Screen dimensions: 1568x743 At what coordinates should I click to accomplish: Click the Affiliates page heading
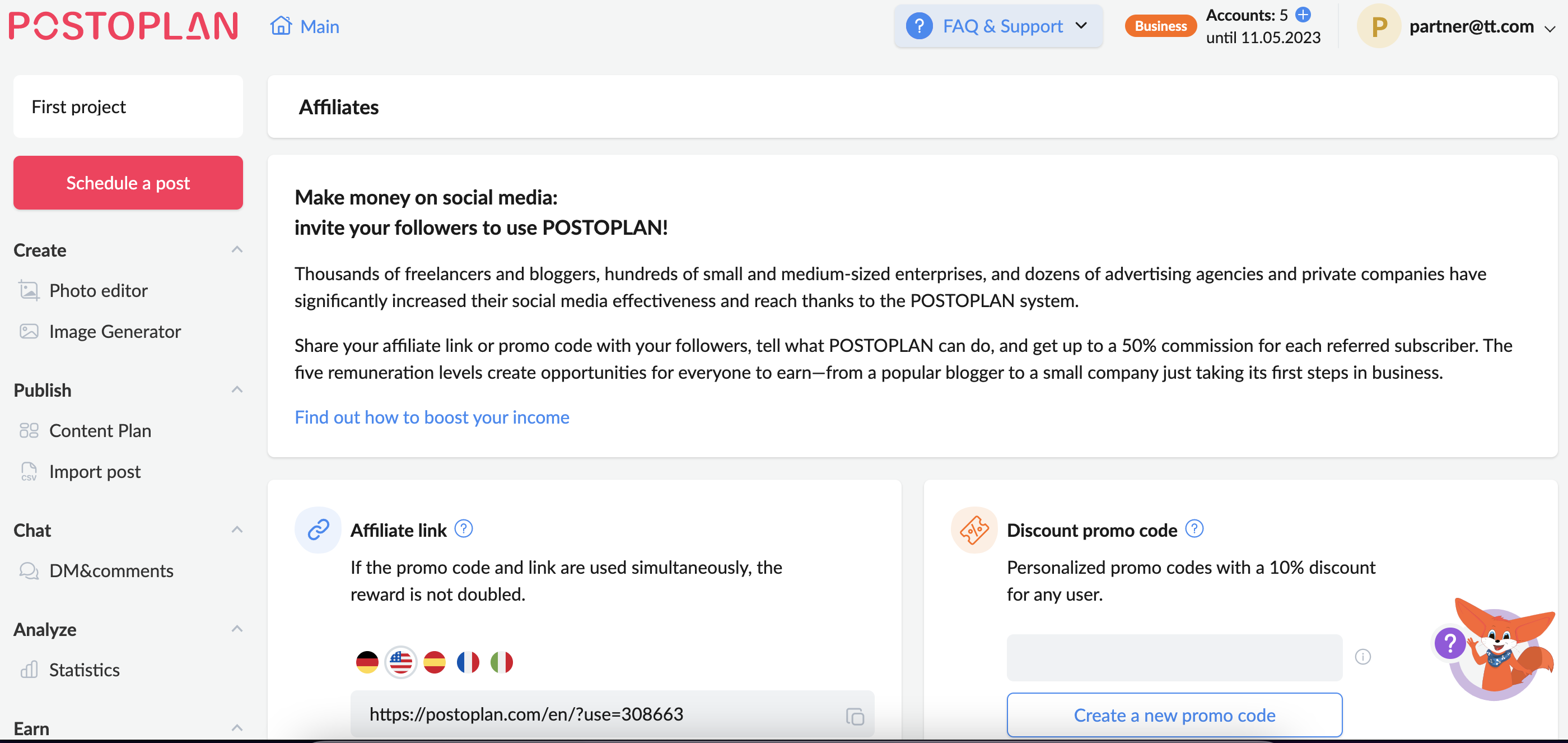(338, 107)
